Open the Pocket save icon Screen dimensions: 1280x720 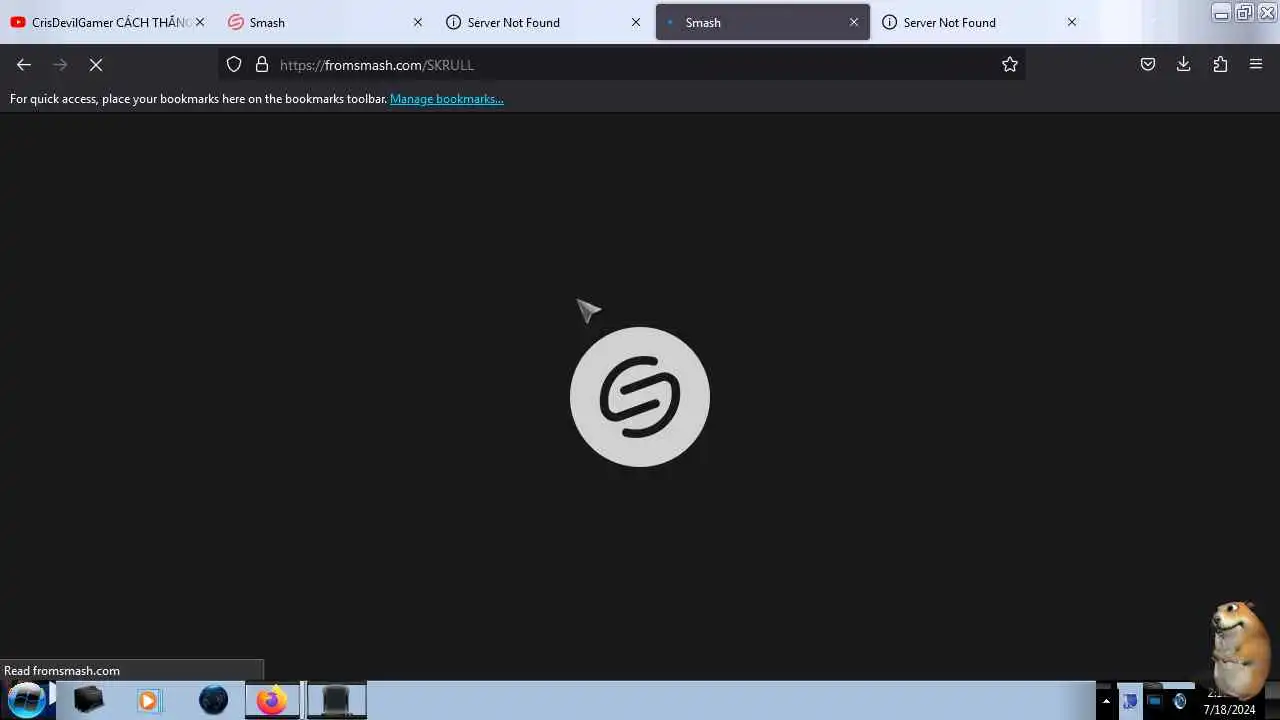click(1148, 64)
